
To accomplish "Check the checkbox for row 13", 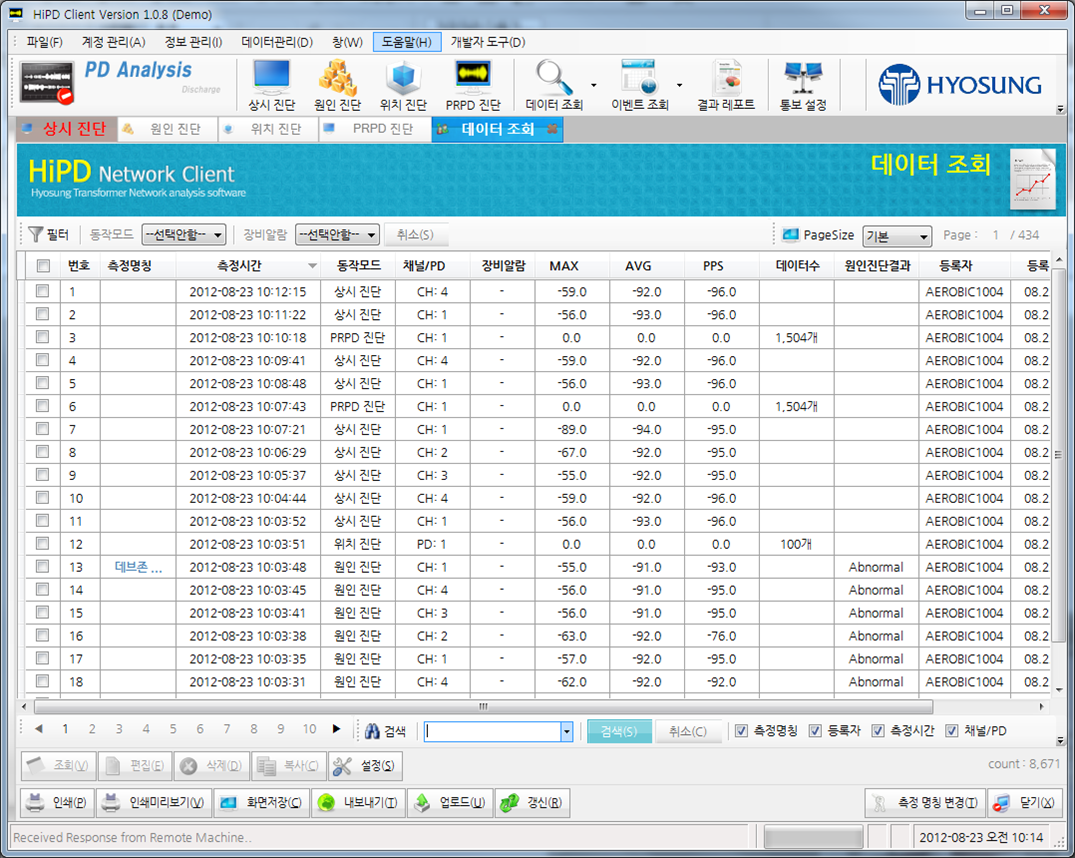I will [43, 567].
